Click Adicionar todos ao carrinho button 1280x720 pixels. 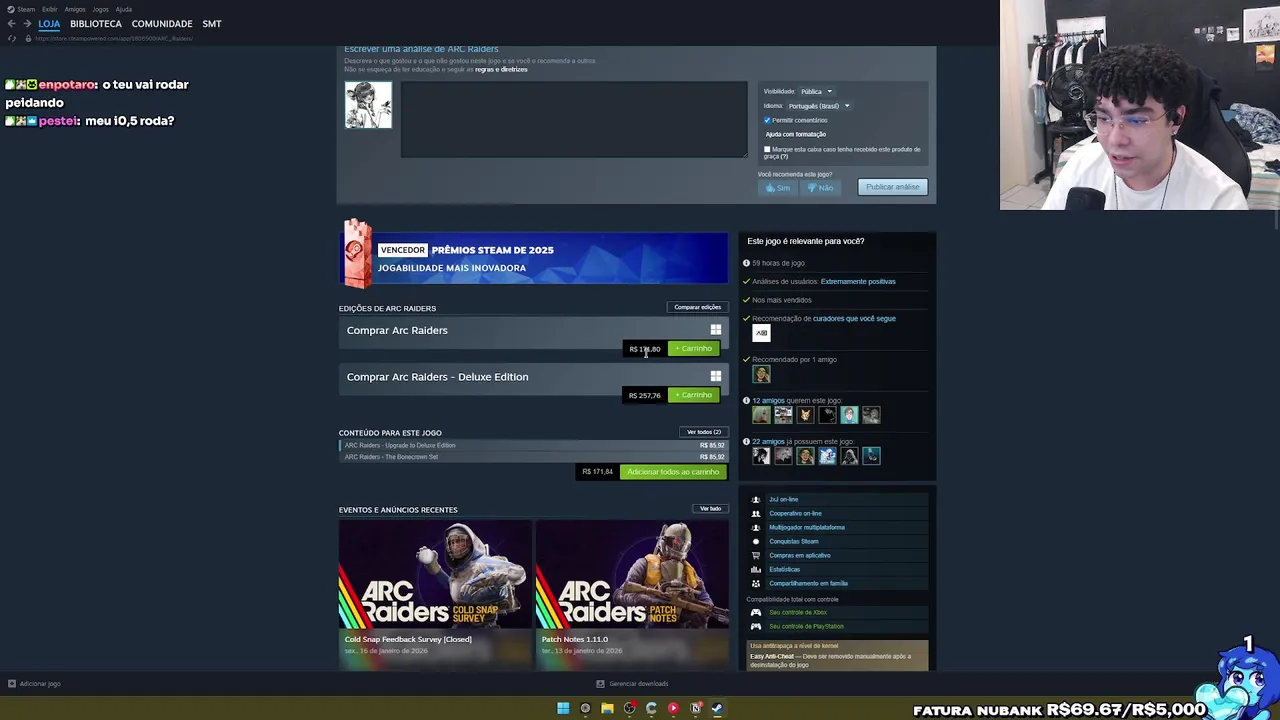click(673, 472)
